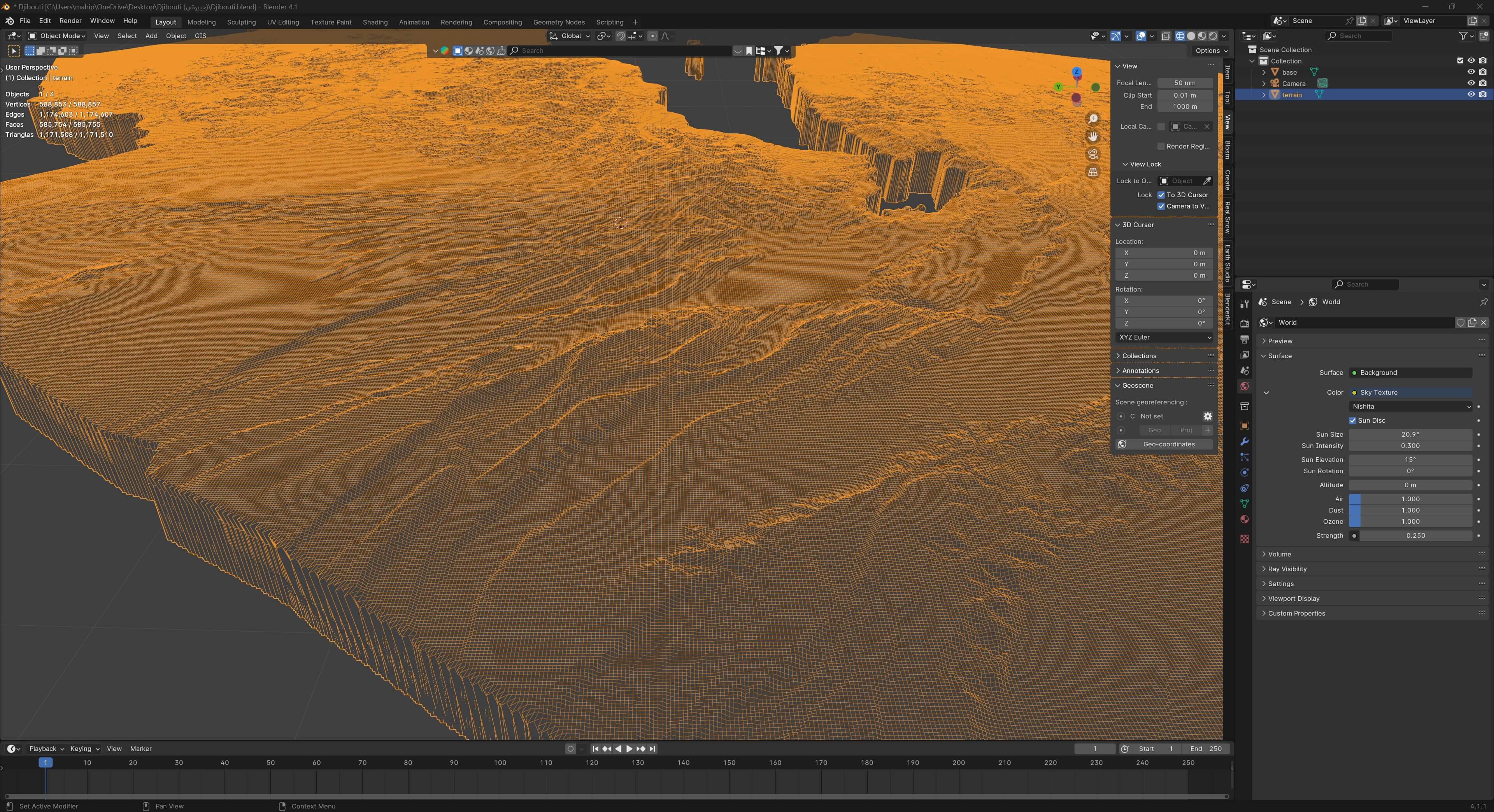The height and width of the screenshot is (812, 1494).
Task: Switch to the Shading workspace tab
Action: click(375, 22)
